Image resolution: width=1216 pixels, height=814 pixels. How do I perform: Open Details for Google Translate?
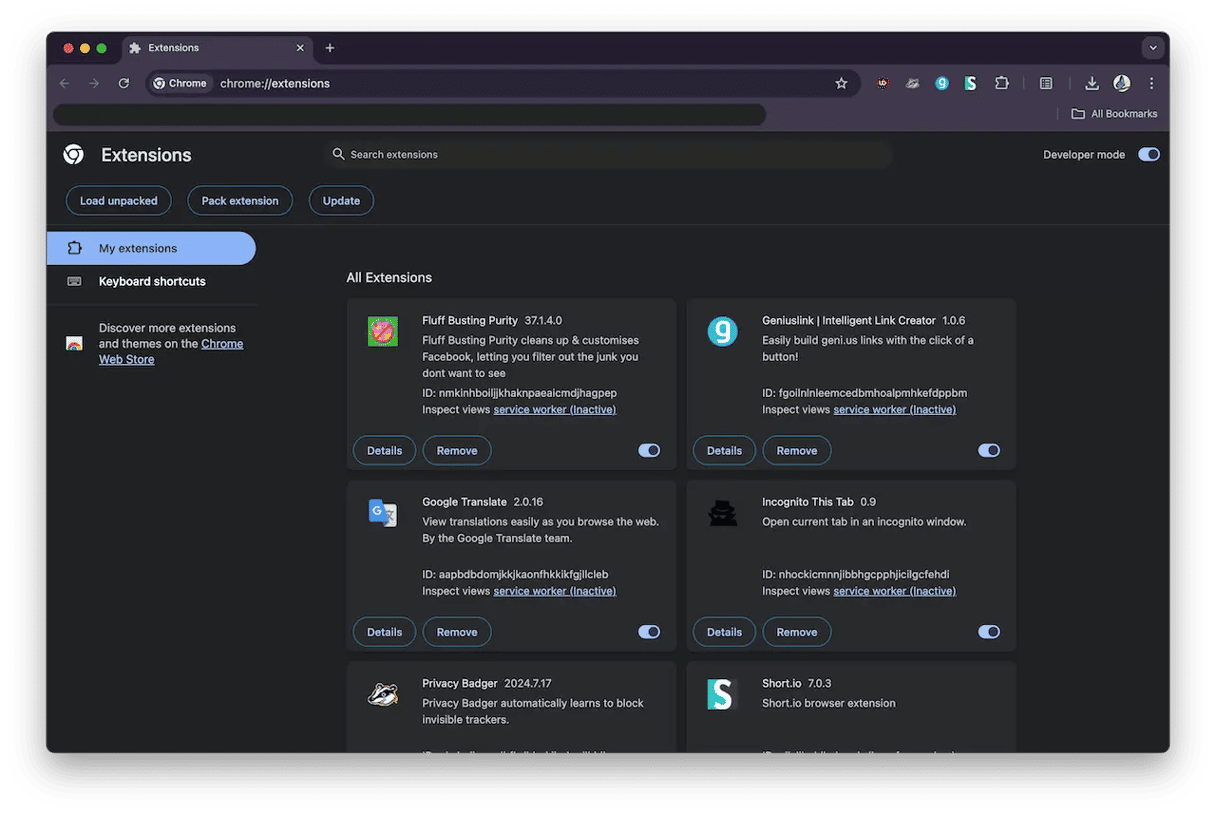[385, 632]
